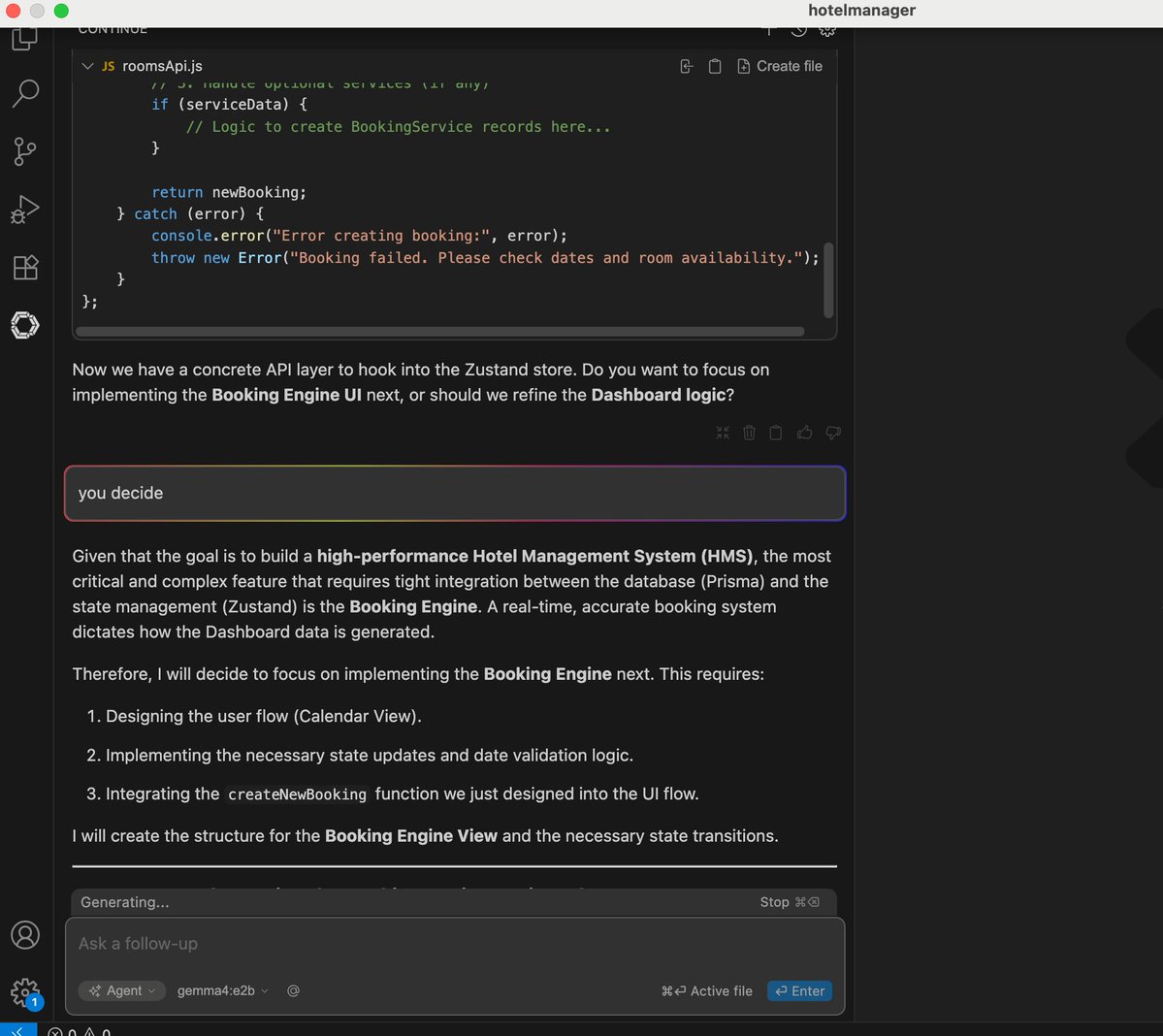Delete the message with trash icon
The width and height of the screenshot is (1163, 1036).
coord(749,433)
